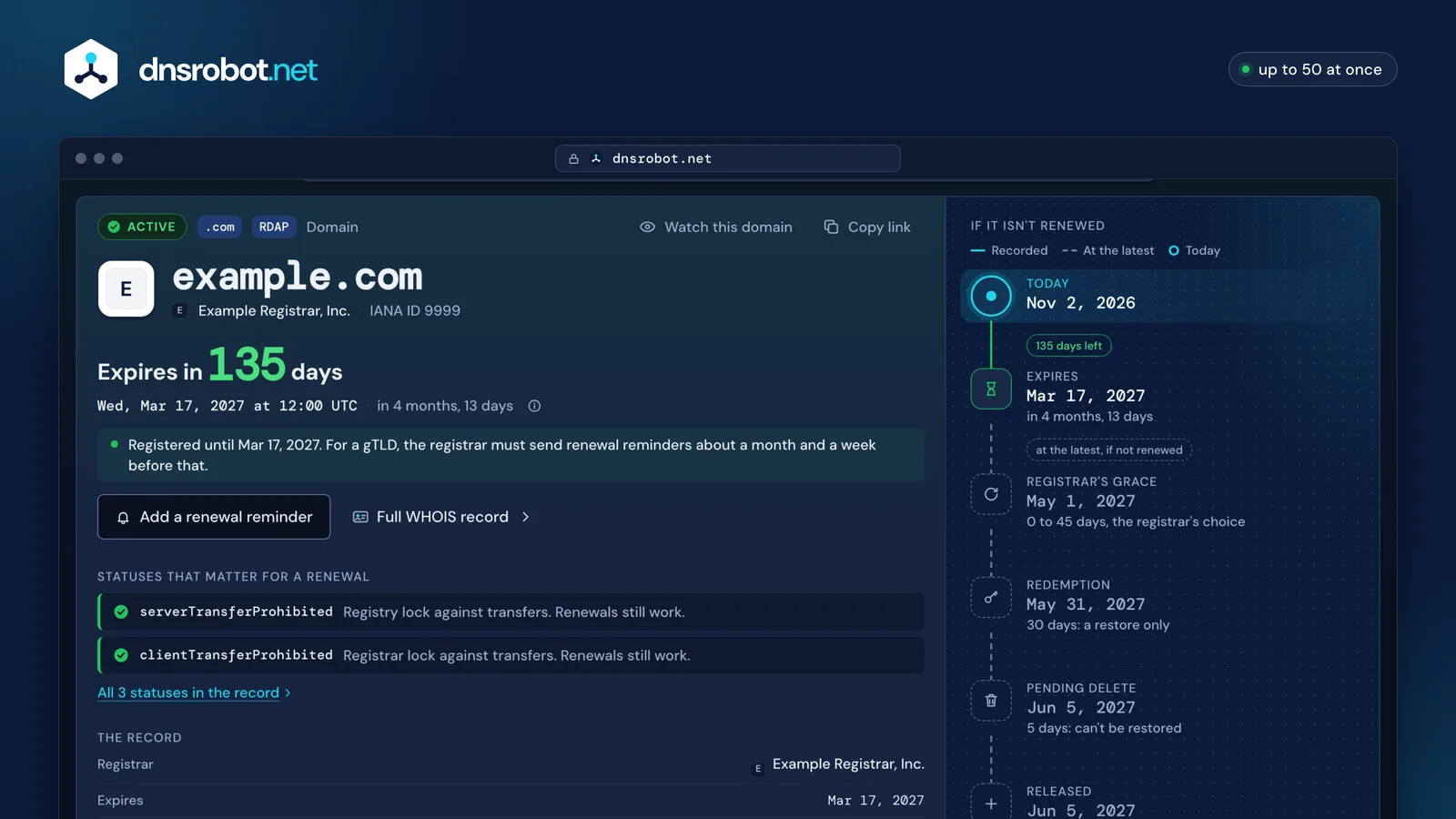
Task: Click the Redemption key icon
Action: point(991,597)
